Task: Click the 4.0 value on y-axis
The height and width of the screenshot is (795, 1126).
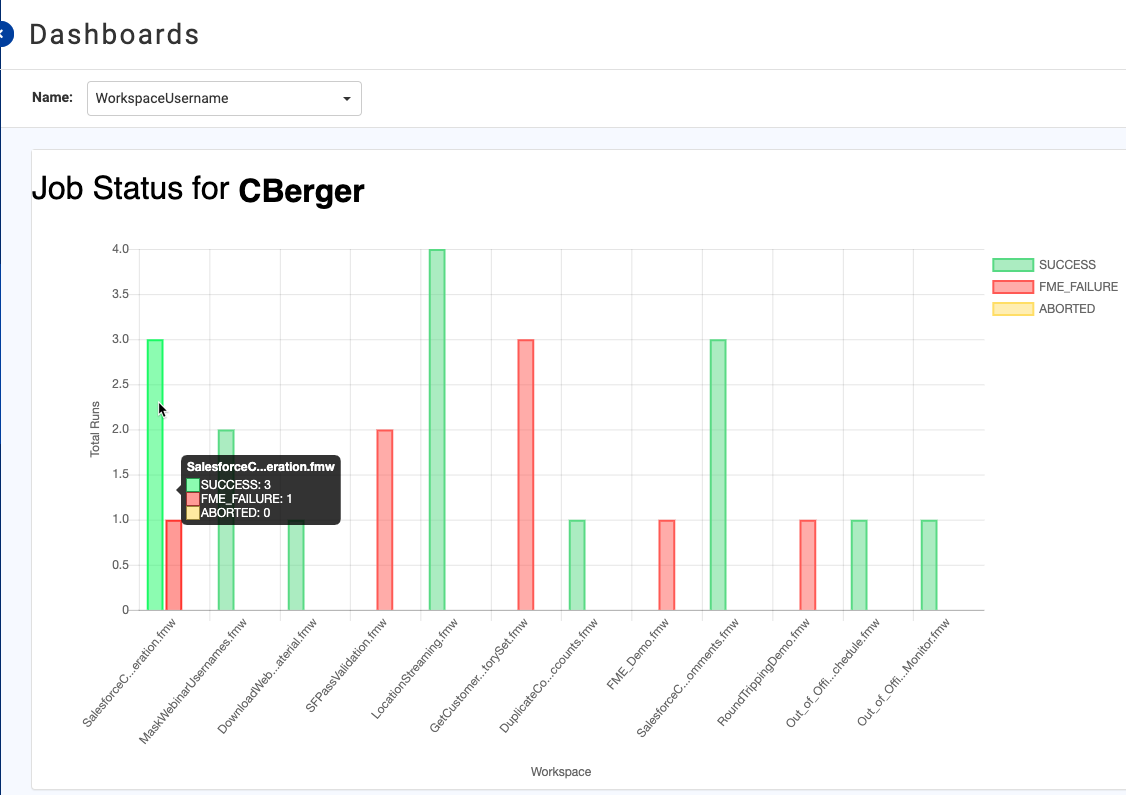Action: [x=120, y=249]
